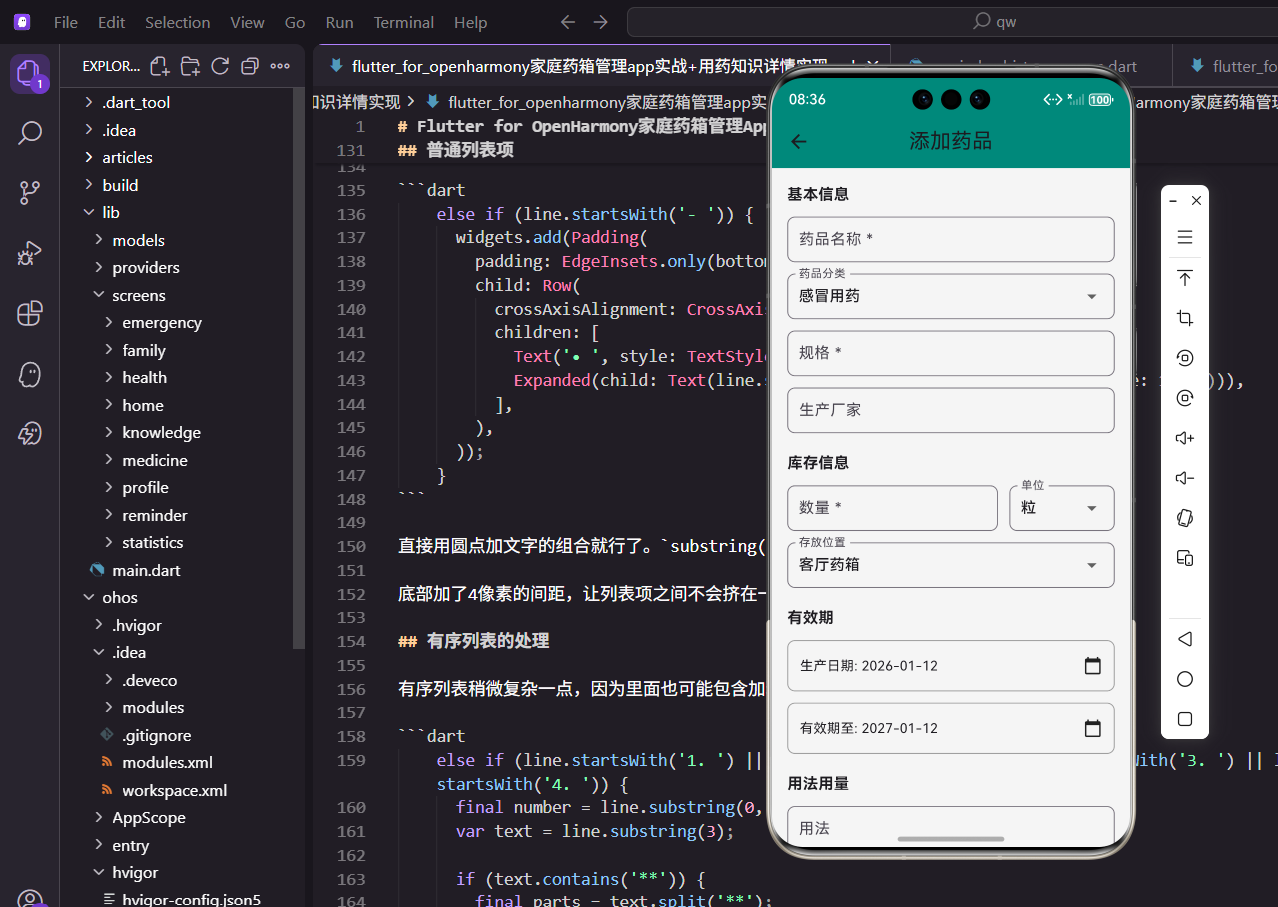Open the Selection menu
The height and width of the screenshot is (907, 1278).
click(177, 22)
